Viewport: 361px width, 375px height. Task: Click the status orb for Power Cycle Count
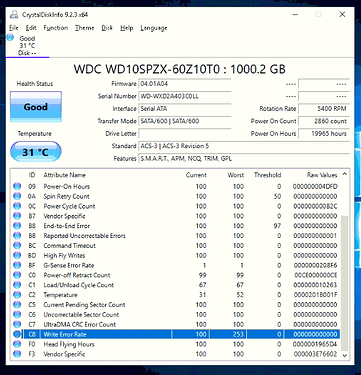[x=17, y=206]
